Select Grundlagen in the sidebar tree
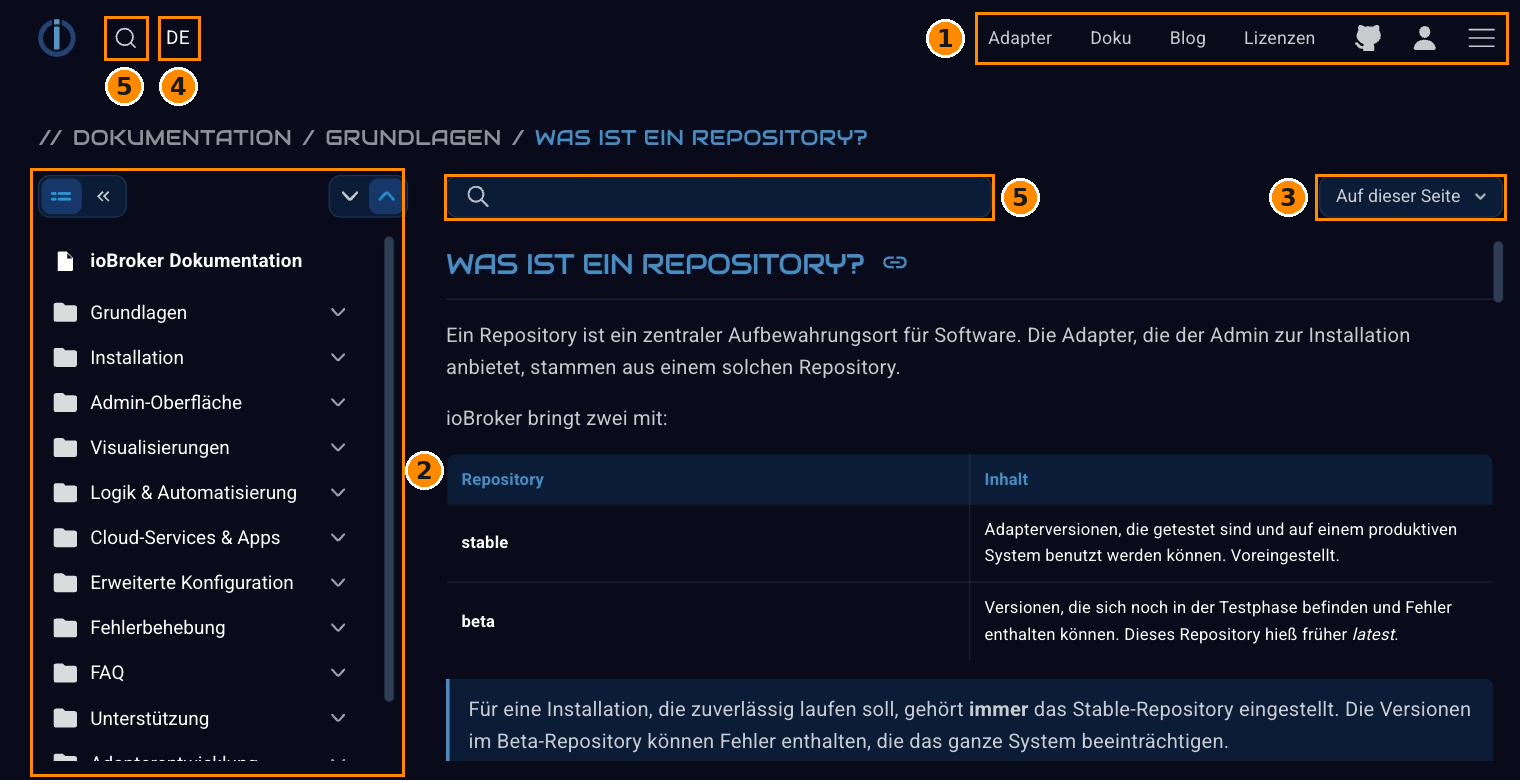 coord(138,313)
